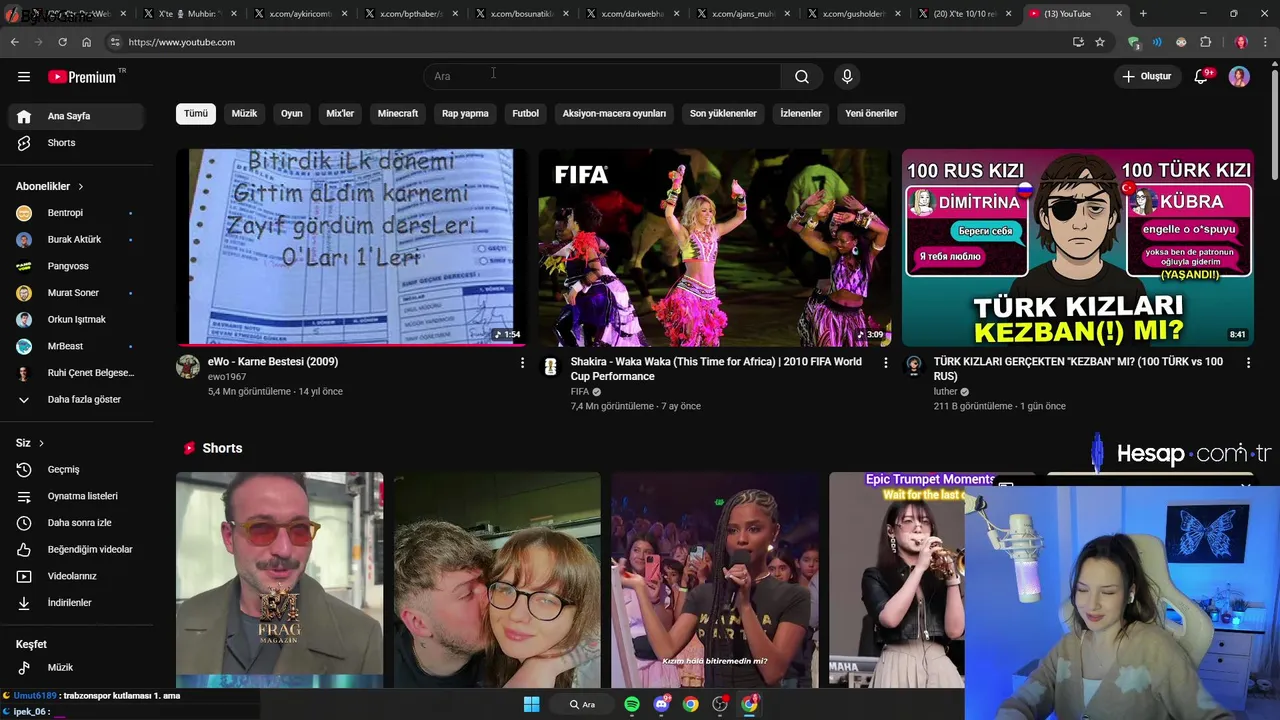This screenshot has width=1280, height=720.
Task: Select Son yüklenenler chip
Action: point(723,114)
